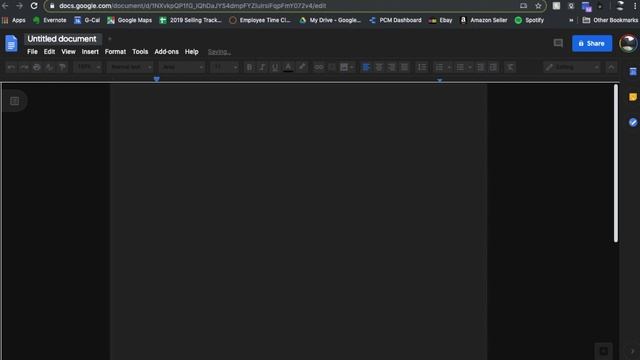
Task: Click the Redo toolbar icon
Action: [24, 67]
